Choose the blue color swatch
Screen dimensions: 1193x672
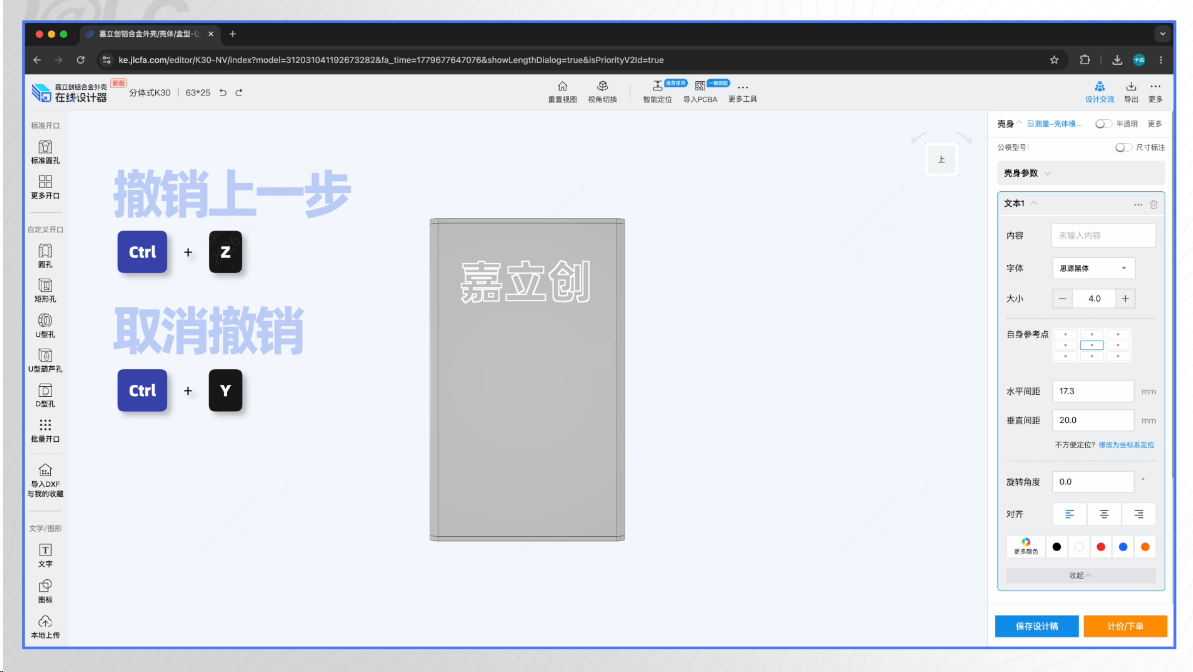pyautogui.click(x=1123, y=546)
